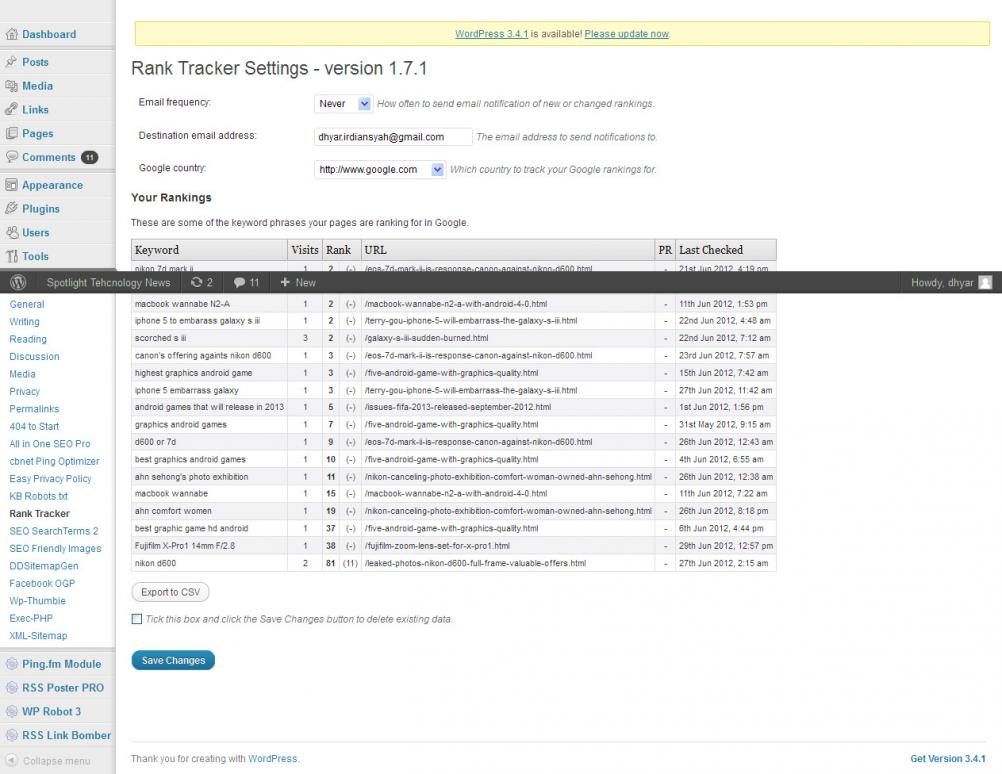Image resolution: width=1002 pixels, height=774 pixels.
Task: Click the Save Changes button
Action: pyautogui.click(x=173, y=660)
